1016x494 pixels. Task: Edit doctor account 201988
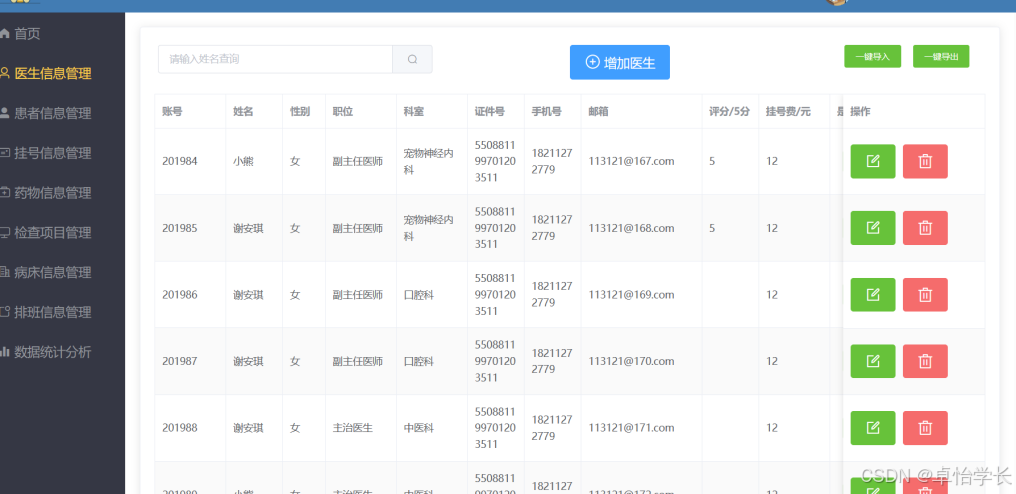[873, 428]
